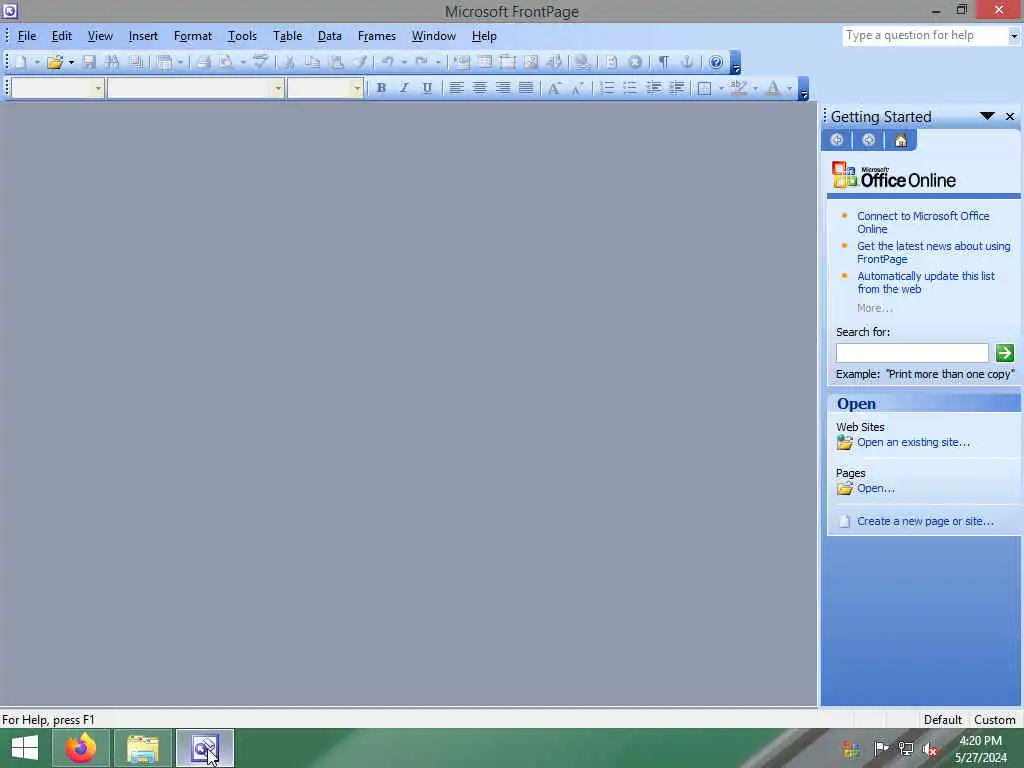Click Create a new page or site

[x=925, y=522]
